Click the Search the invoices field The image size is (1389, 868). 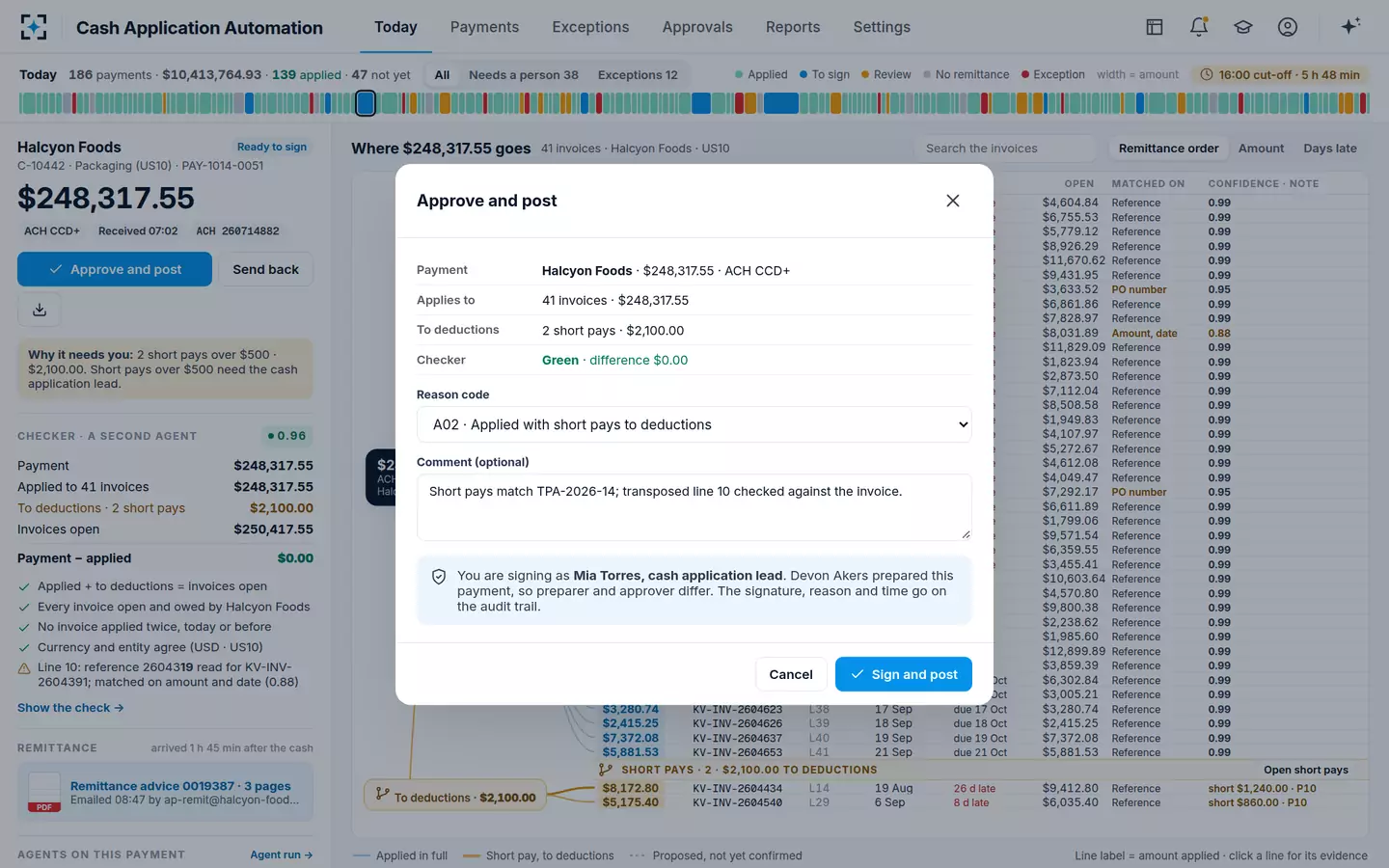point(1005,149)
